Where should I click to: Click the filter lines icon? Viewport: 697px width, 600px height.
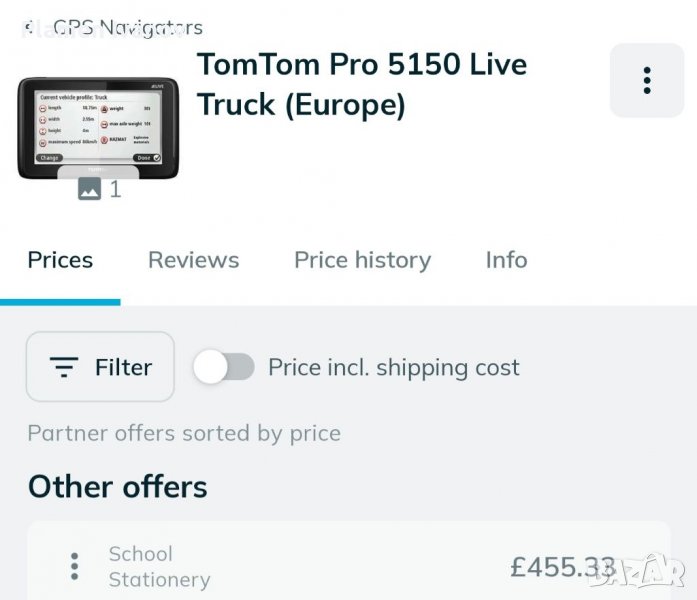click(64, 367)
